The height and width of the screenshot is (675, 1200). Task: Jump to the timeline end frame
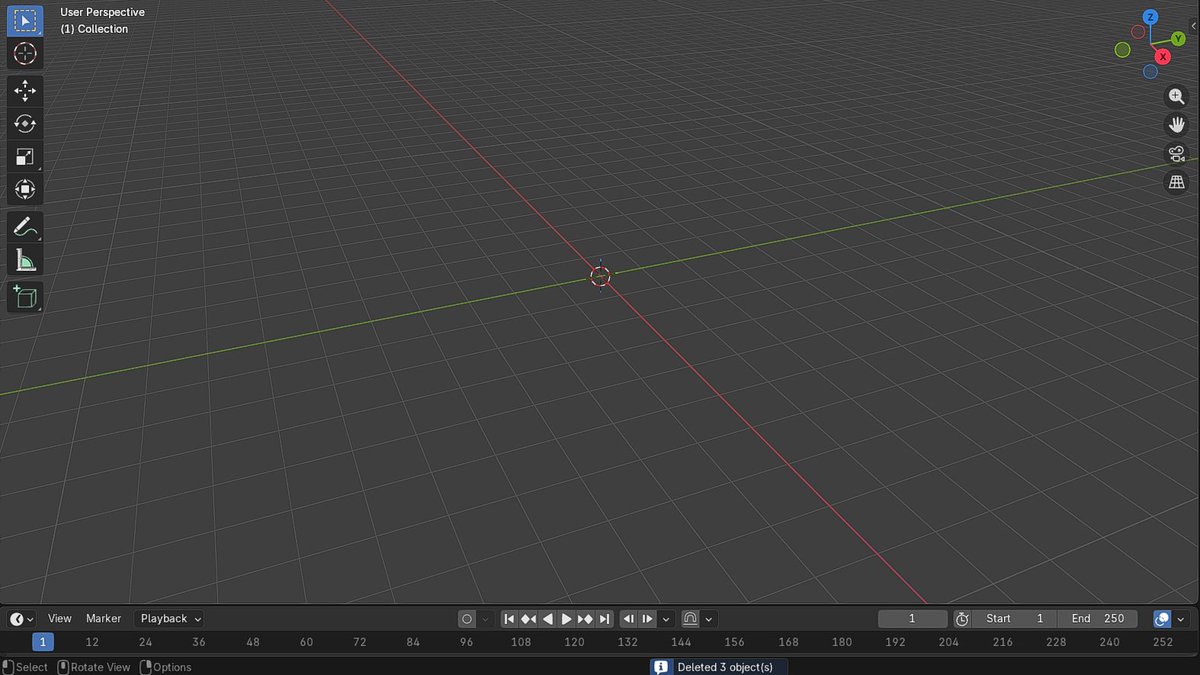point(604,619)
